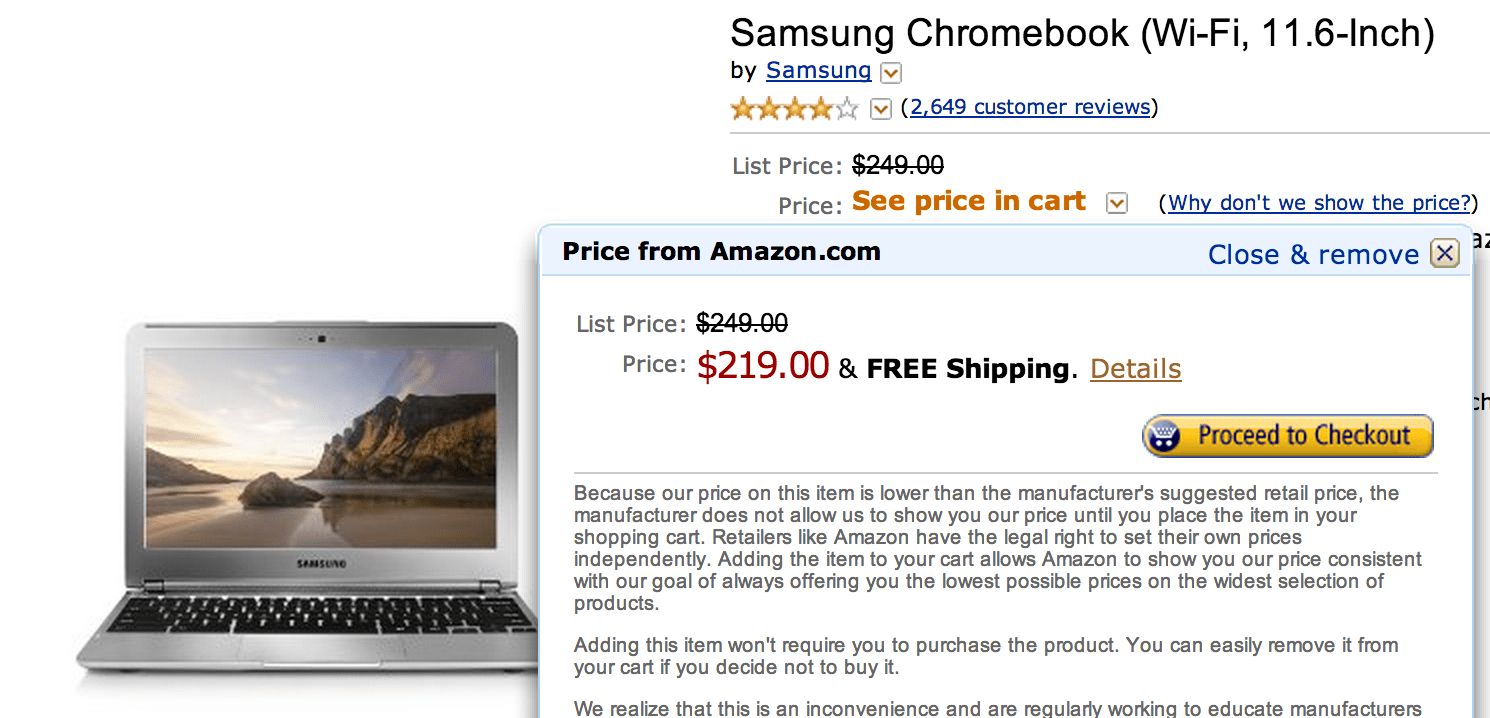Screen dimensions: 1490x718
Task: Click the empty fifth star of the rating
Action: pyautogui.click(x=845, y=108)
